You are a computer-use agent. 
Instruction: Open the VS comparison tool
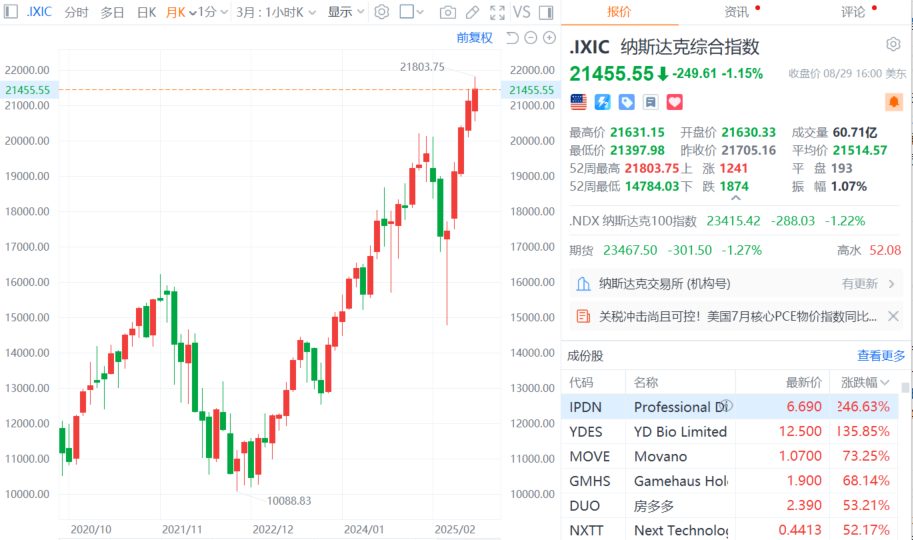click(x=522, y=12)
